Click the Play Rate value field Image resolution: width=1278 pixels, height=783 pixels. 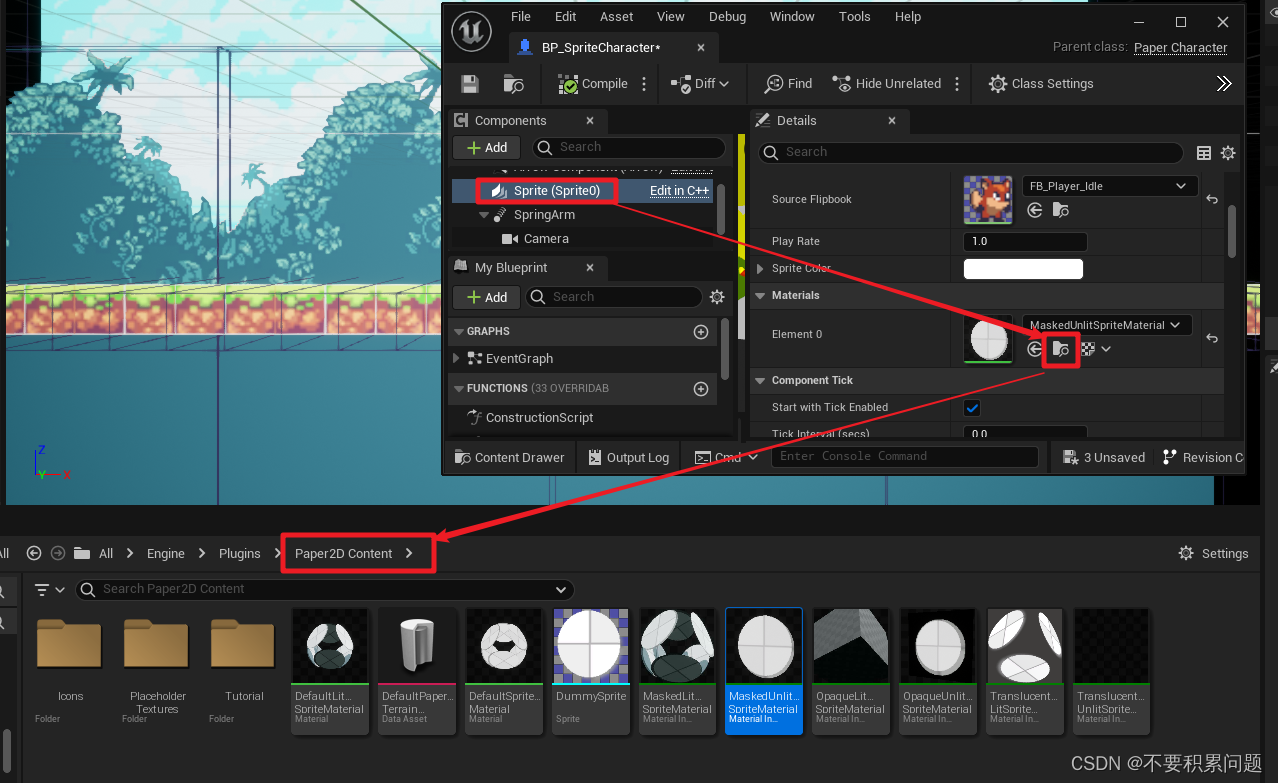[x=1025, y=241]
